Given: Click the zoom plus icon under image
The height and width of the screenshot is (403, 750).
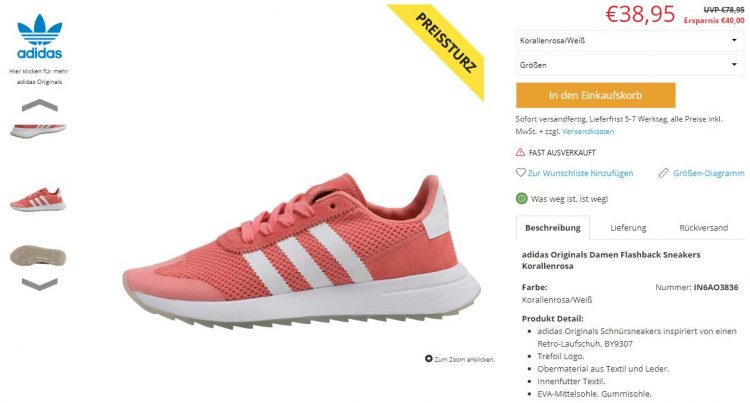Looking at the screenshot, I should coord(429,359).
